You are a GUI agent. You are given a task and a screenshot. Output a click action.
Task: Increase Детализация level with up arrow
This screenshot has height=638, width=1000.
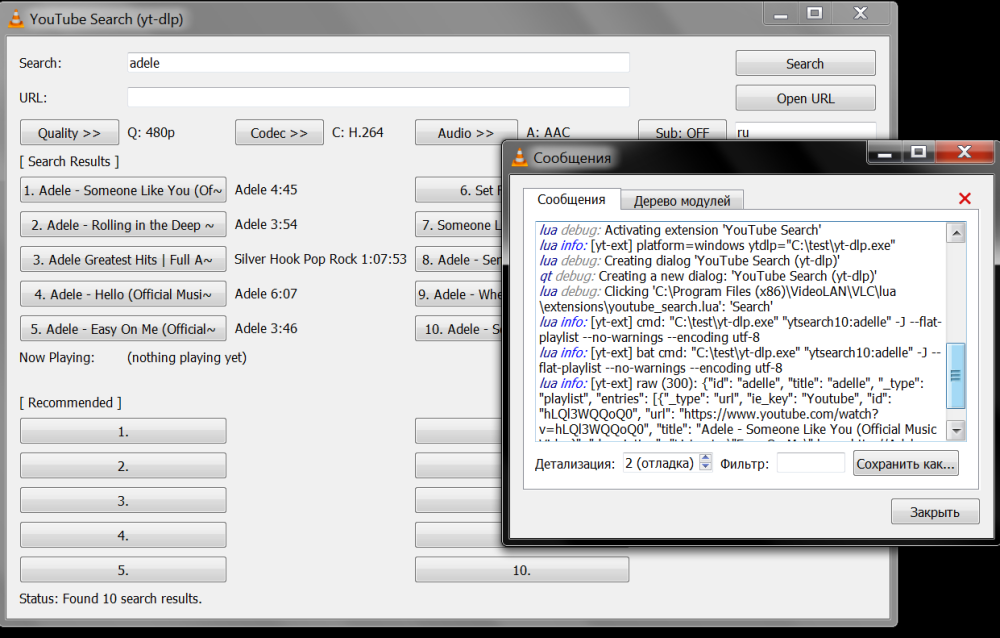click(x=705, y=457)
